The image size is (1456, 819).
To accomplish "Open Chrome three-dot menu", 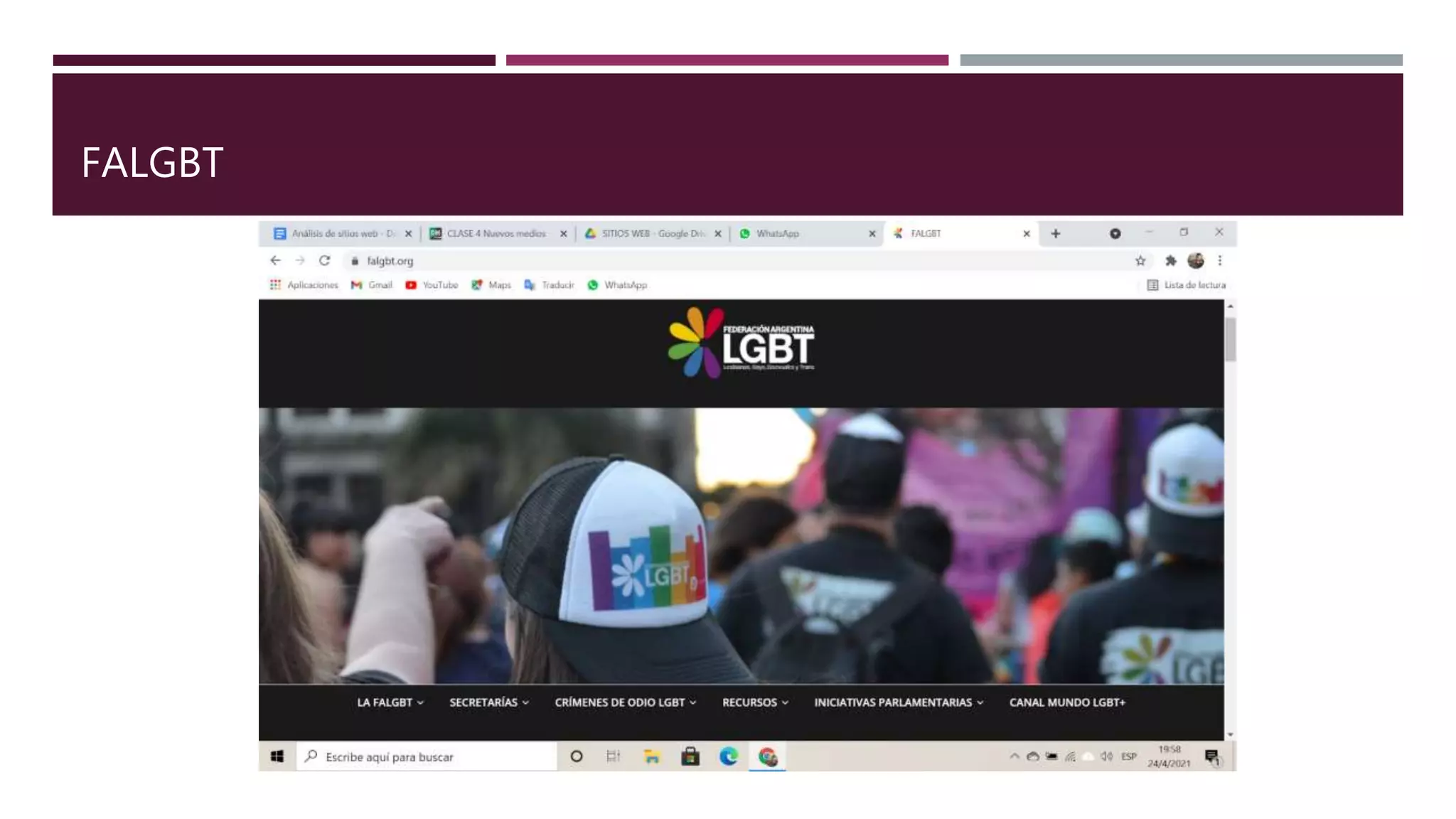I will 1220,261.
